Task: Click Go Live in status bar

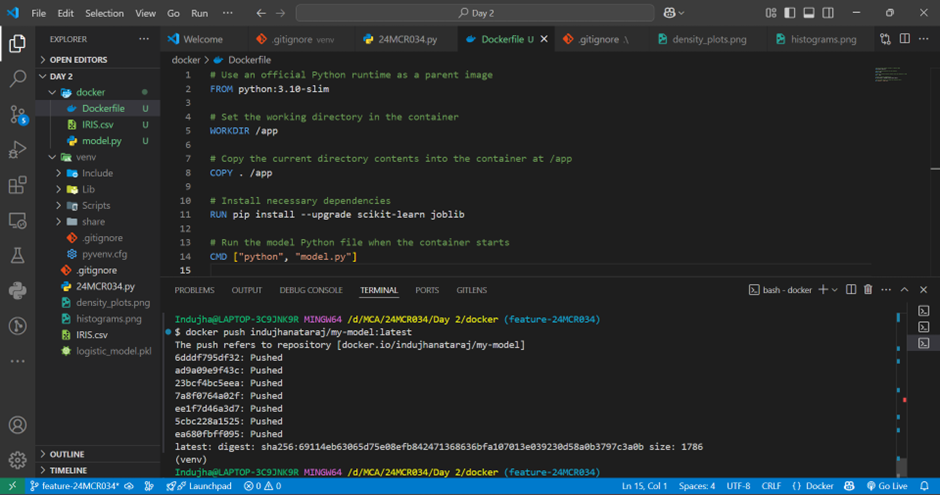Action: click(x=887, y=486)
